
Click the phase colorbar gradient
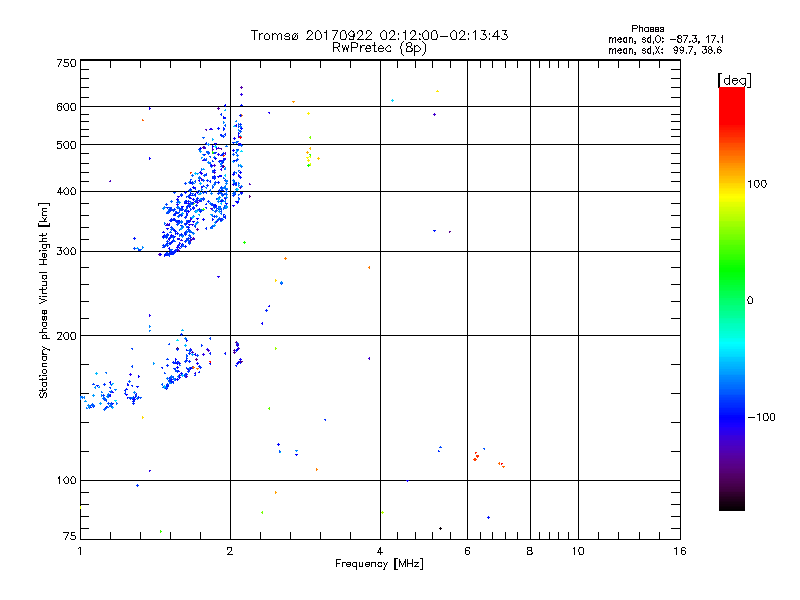click(x=732, y=299)
